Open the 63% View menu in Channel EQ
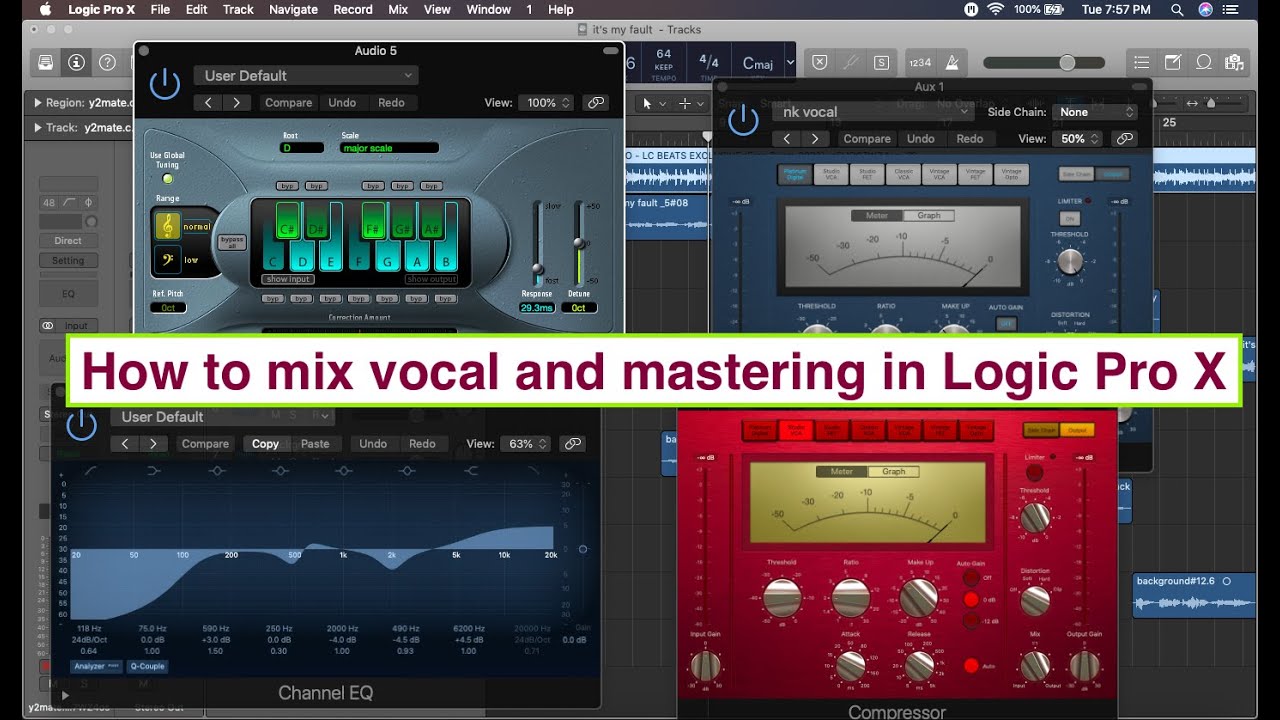The image size is (1280, 720). [525, 443]
